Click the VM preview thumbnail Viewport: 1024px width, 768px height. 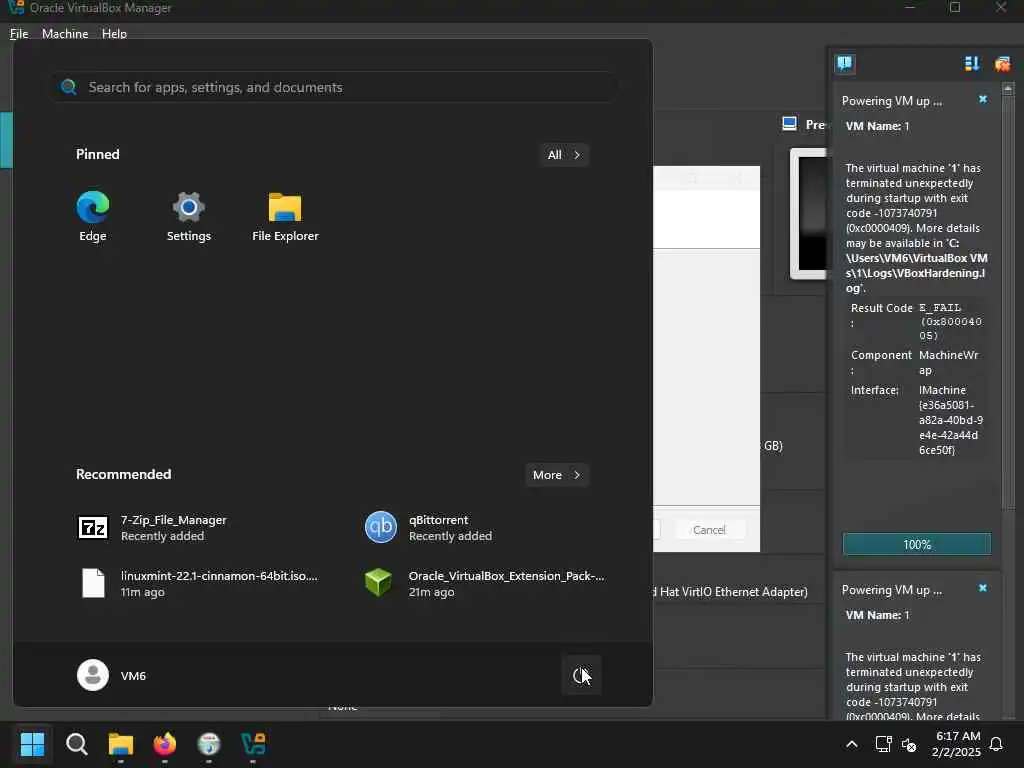click(x=809, y=214)
